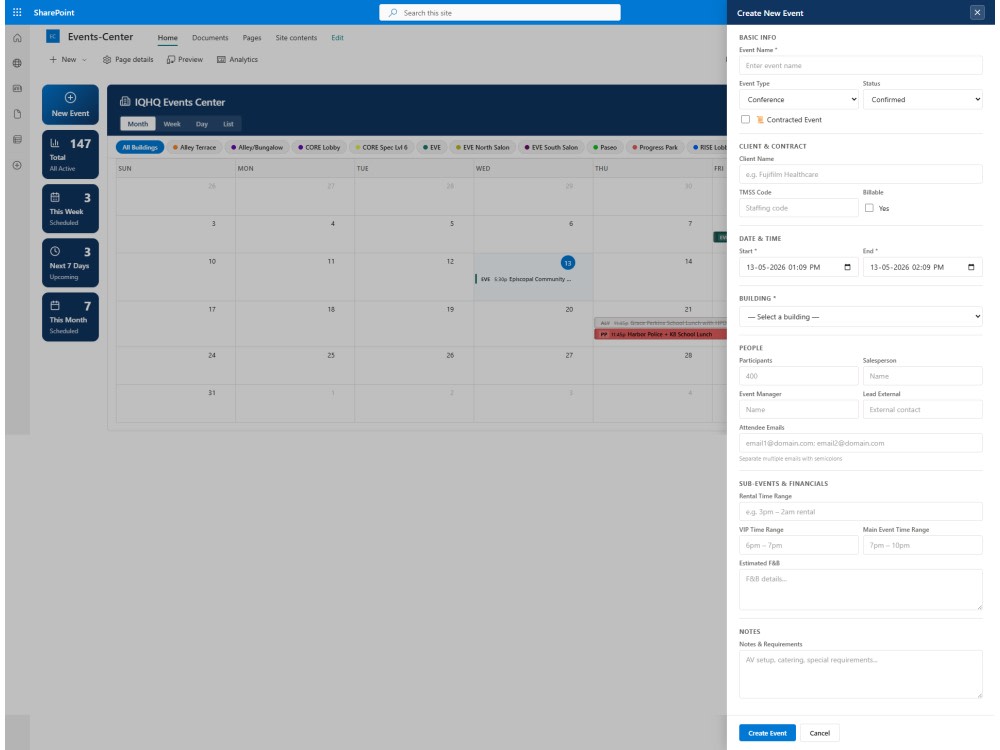The width and height of the screenshot is (1000, 750).
Task: Click the Estimated F&B text area
Action: click(860, 590)
